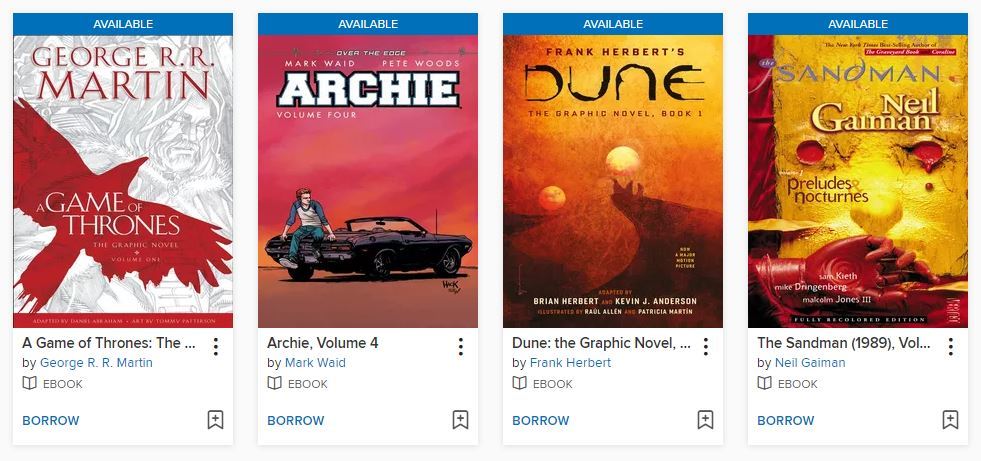Bookmark The Sandman with the ribbon icon

[950, 420]
